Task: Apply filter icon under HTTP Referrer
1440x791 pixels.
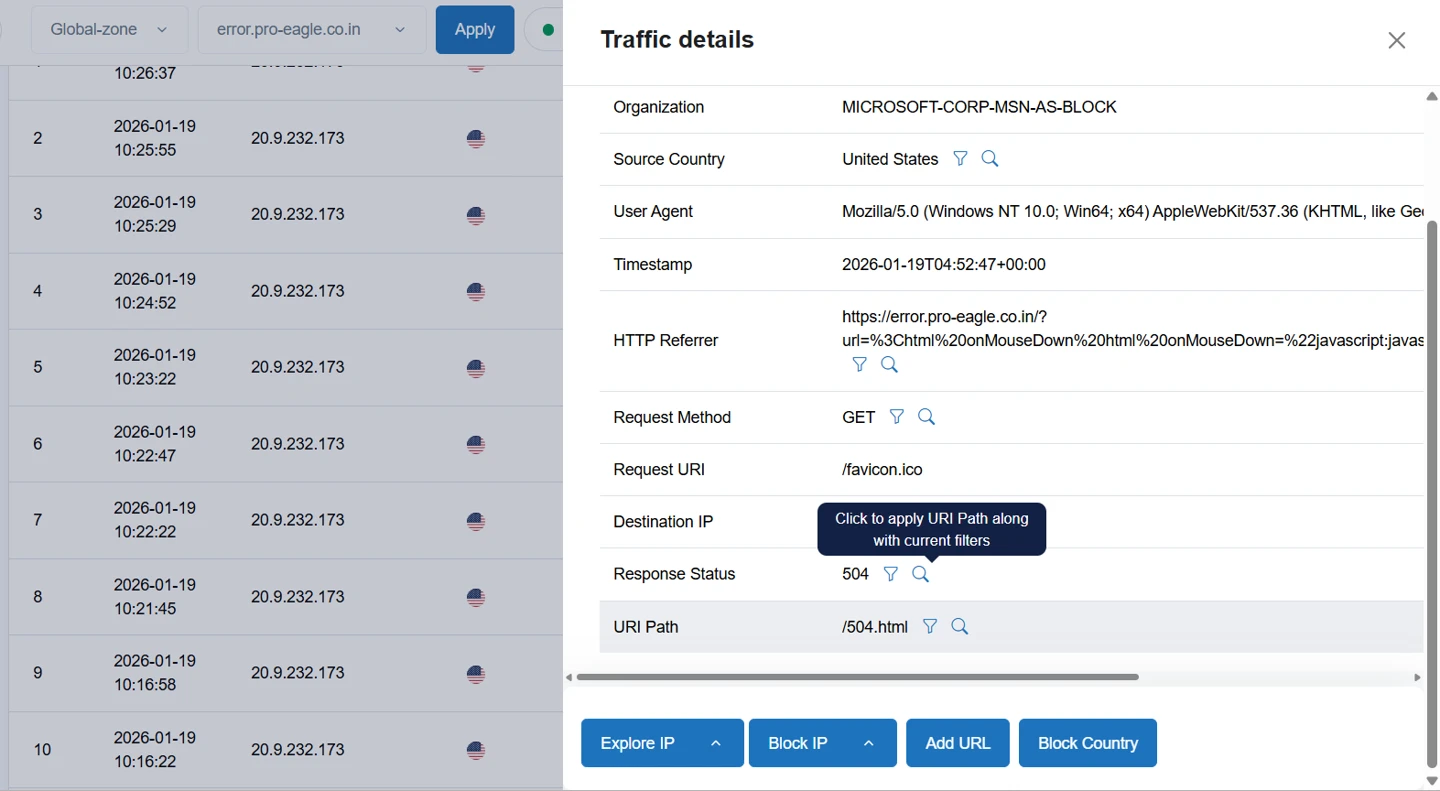Action: click(859, 365)
